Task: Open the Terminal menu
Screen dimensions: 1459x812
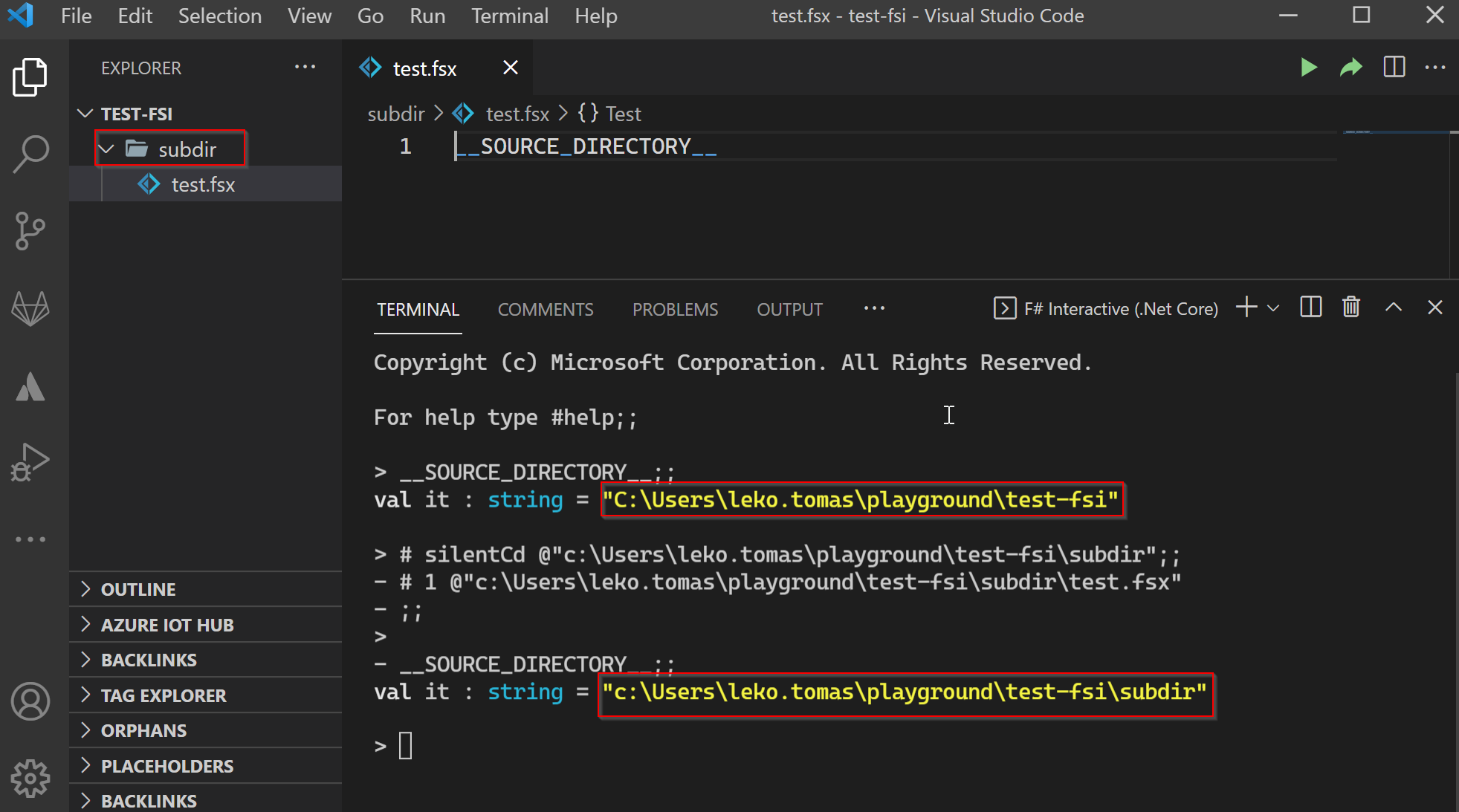Action: coord(510,16)
